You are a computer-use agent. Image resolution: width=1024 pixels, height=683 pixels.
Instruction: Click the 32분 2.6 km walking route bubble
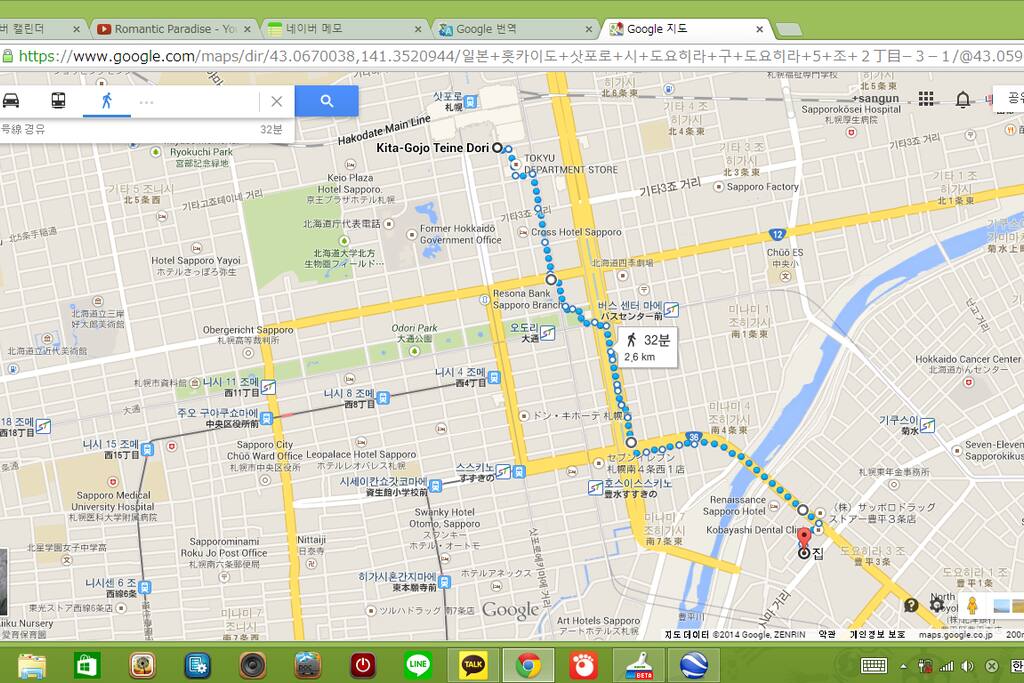click(x=648, y=347)
